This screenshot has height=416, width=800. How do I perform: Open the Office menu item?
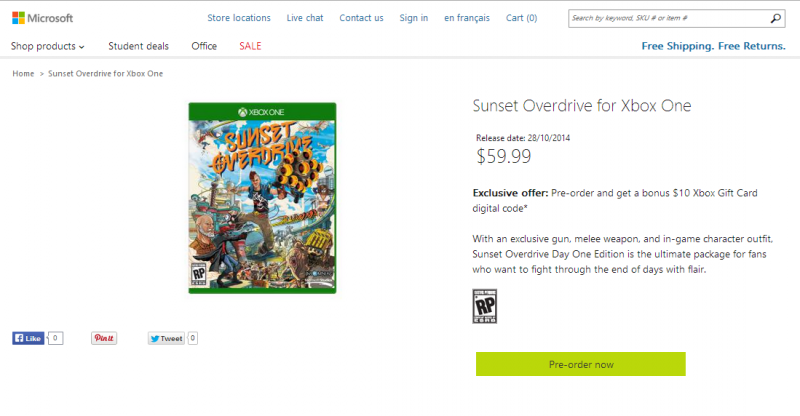[204, 46]
